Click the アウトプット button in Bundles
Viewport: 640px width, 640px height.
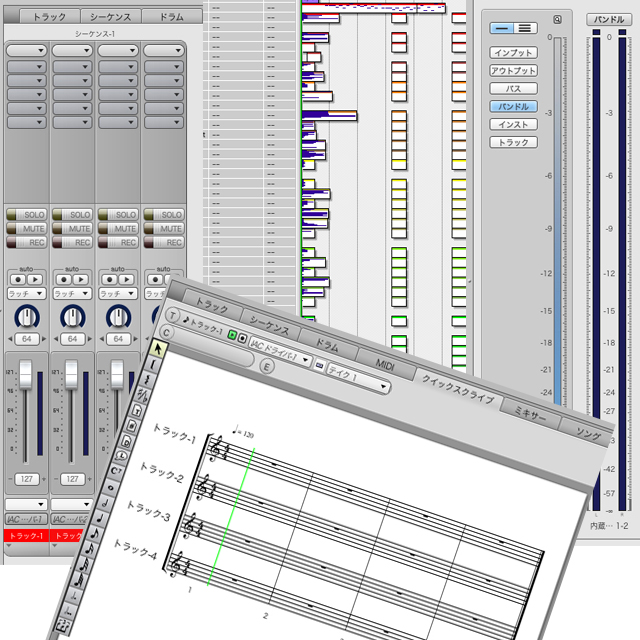point(513,71)
